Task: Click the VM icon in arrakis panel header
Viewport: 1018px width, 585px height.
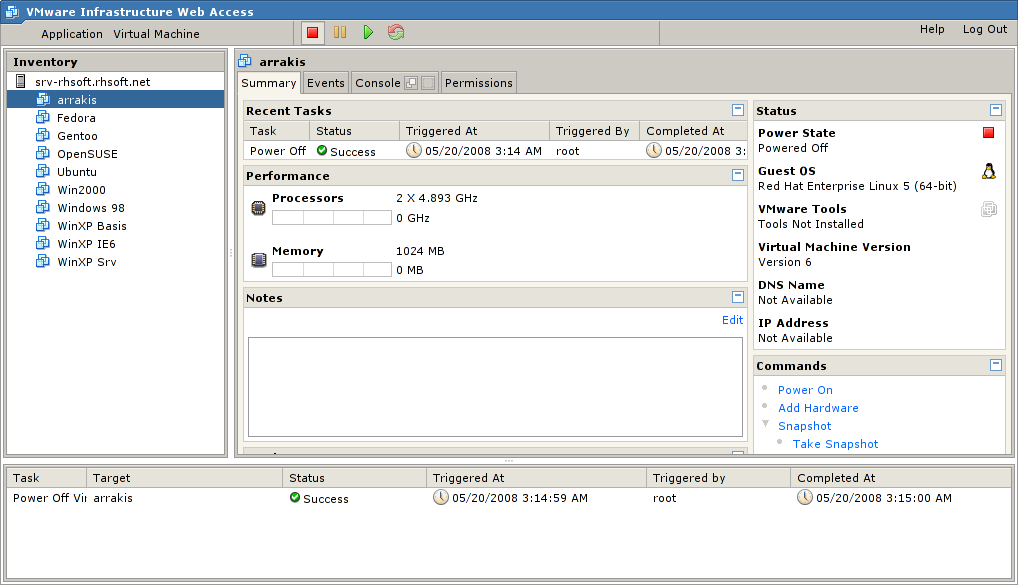Action: (x=245, y=61)
